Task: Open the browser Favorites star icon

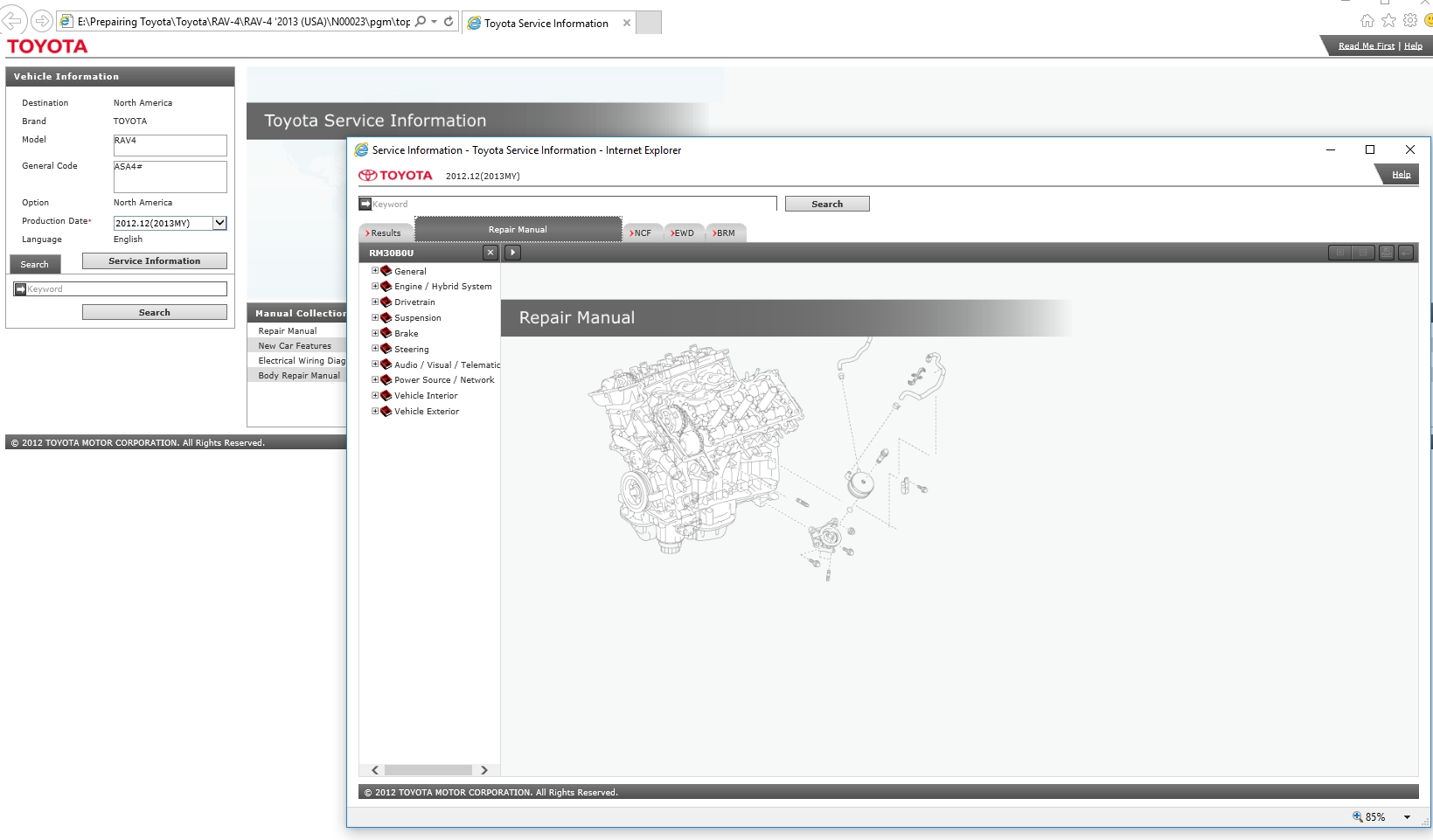Action: [1388, 21]
